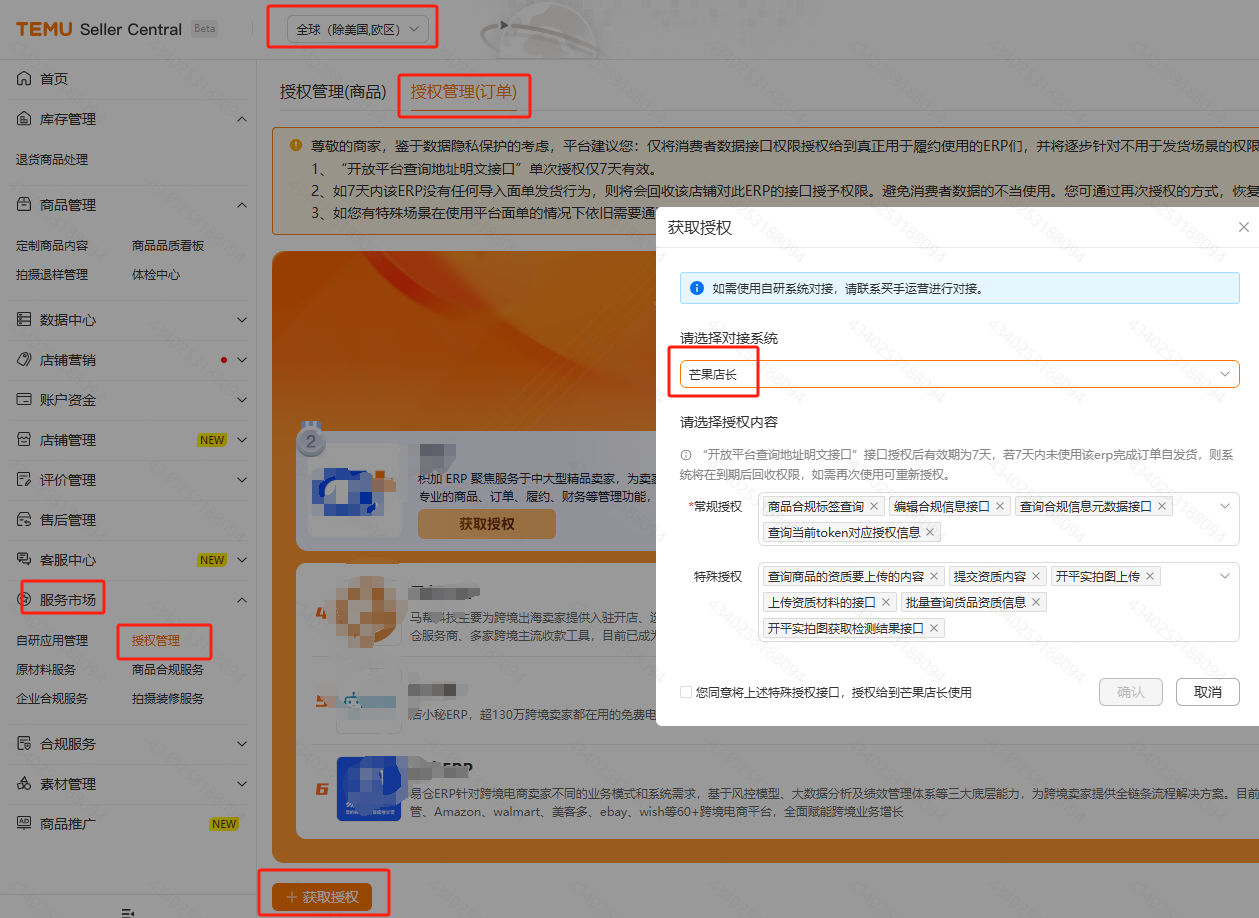Click the 客服中心 chat icon
The image size is (1259, 918).
click(x=24, y=560)
